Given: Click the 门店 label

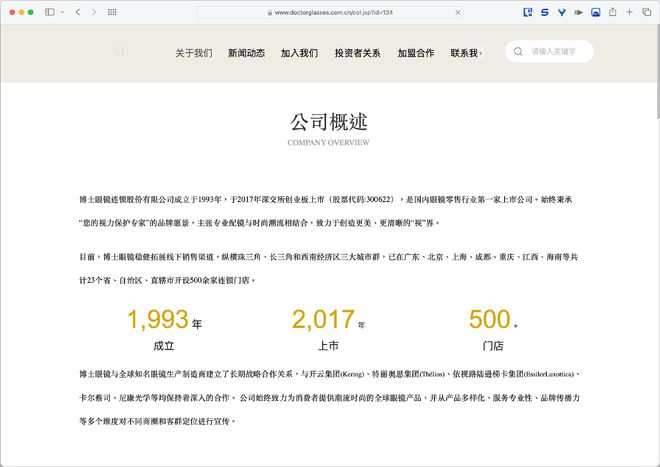Looking at the screenshot, I should 493,346.
